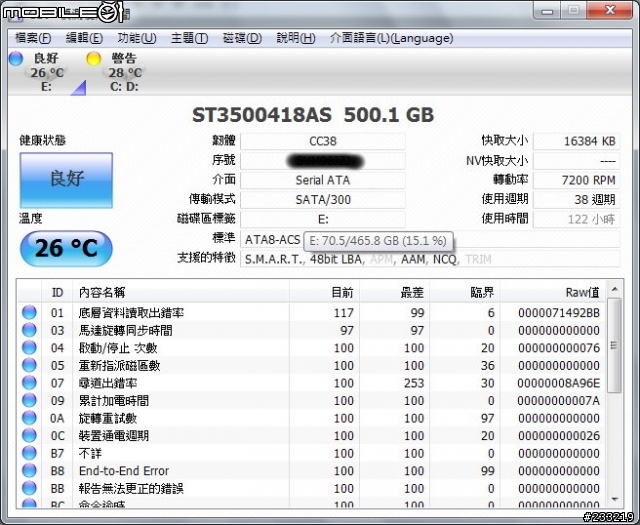Click the 良好 26 °C disk entry

point(46,72)
